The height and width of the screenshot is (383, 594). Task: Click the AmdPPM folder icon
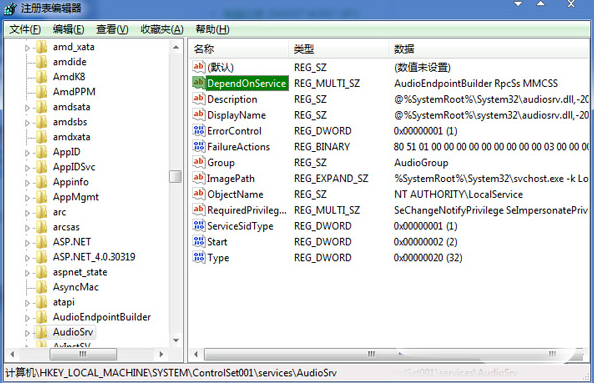(x=41, y=92)
